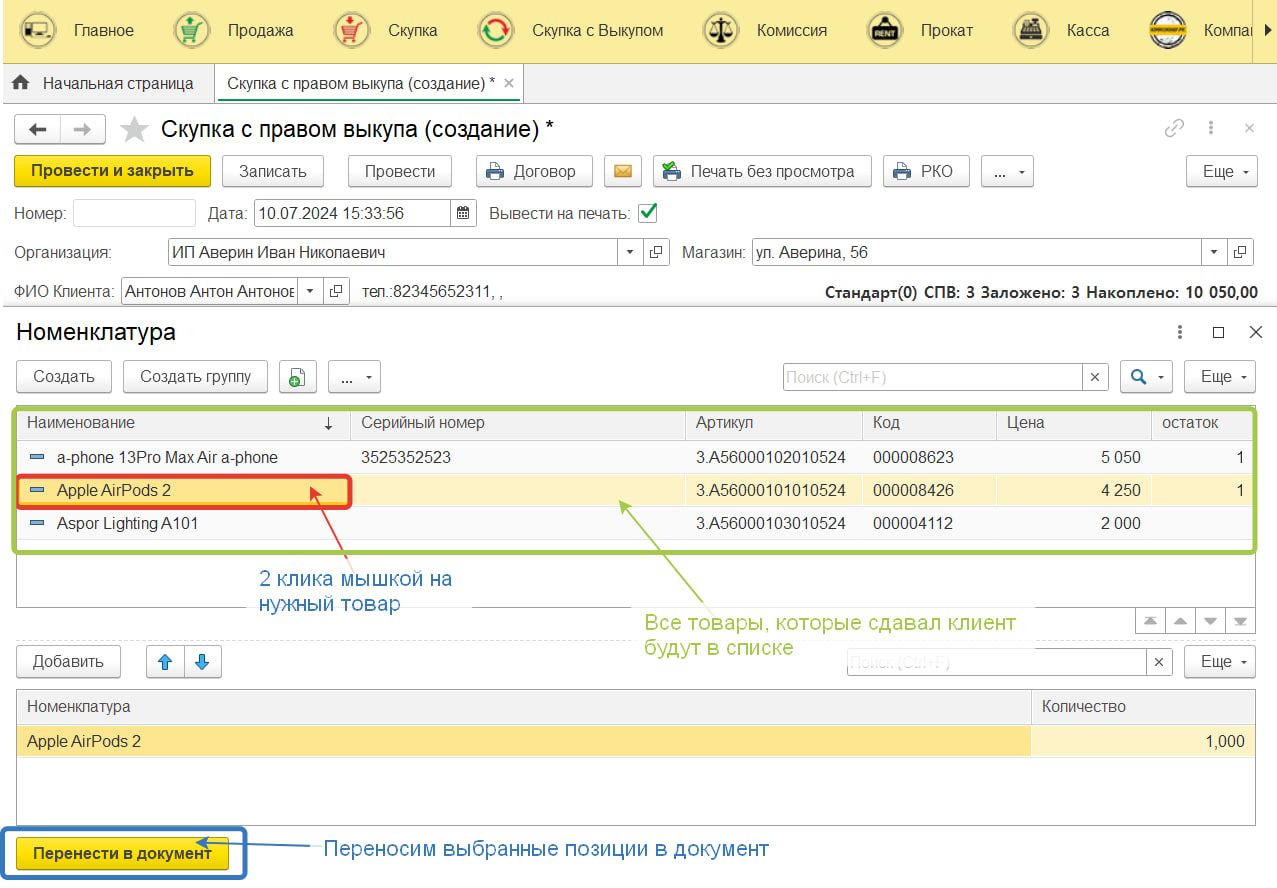The width and height of the screenshot is (1277, 888).
Task: Sort by the Артикул column header
Action: [x=774, y=423]
